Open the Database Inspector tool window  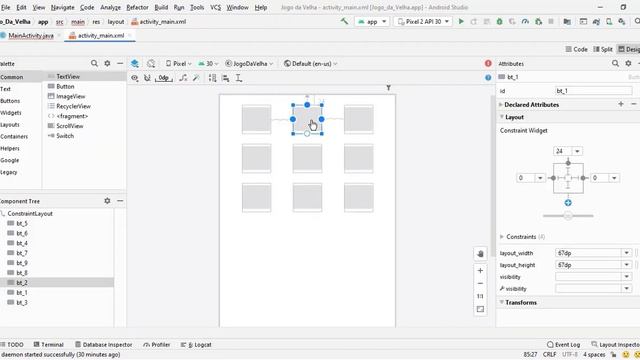(104, 344)
